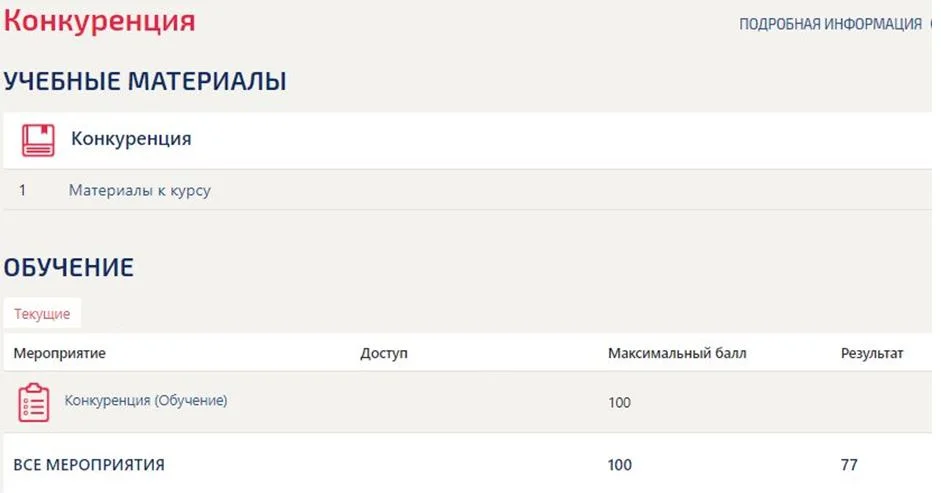
Task: Open the Конкуренция (Обучение) activity link
Action: (x=146, y=401)
